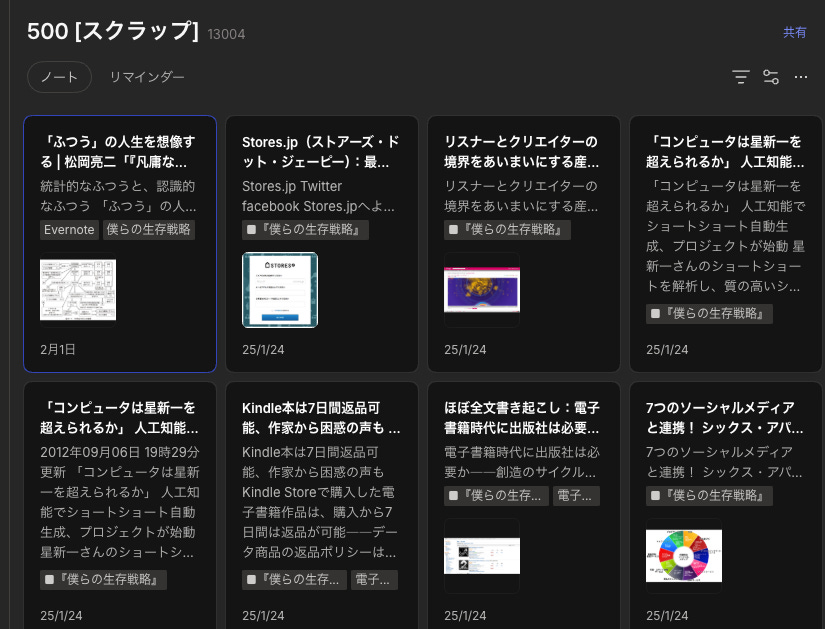The height and width of the screenshot is (629, 825).
Task: Open the three-dot more actions menu
Action: point(801,77)
